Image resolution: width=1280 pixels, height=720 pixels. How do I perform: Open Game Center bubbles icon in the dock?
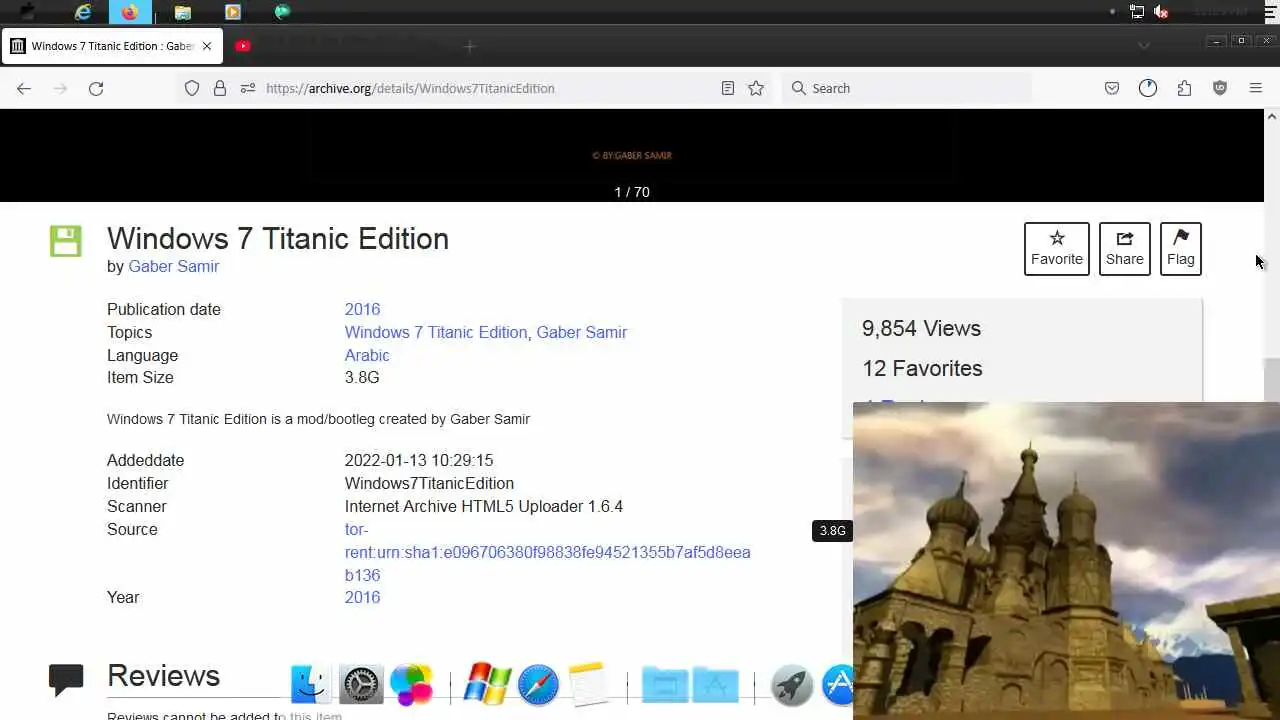point(411,685)
